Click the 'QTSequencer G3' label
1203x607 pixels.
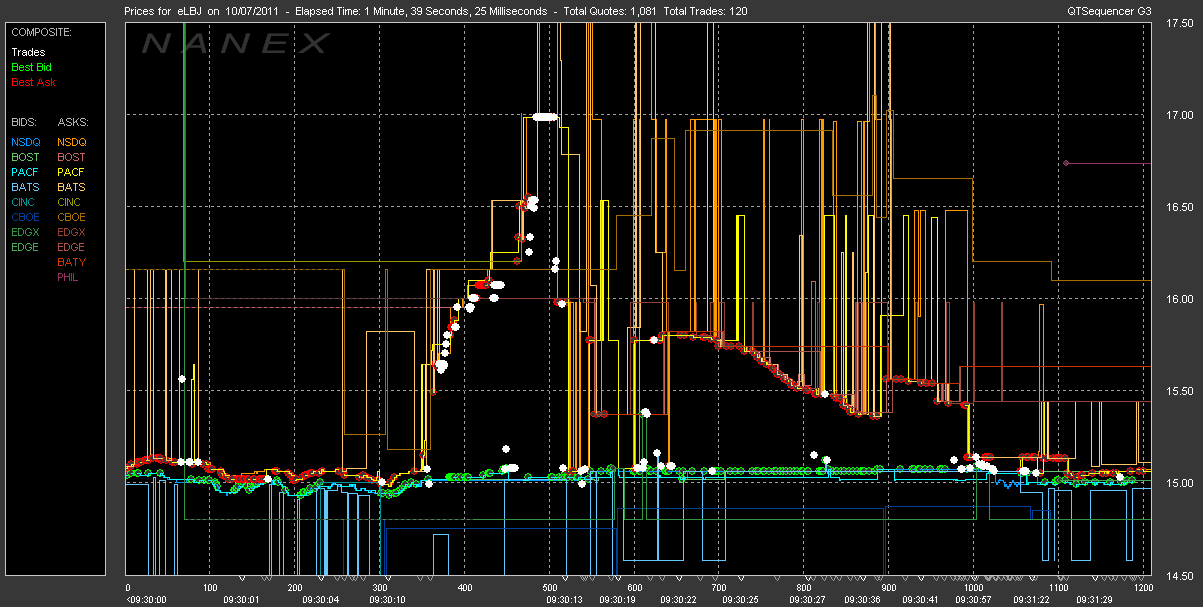(x=1107, y=11)
